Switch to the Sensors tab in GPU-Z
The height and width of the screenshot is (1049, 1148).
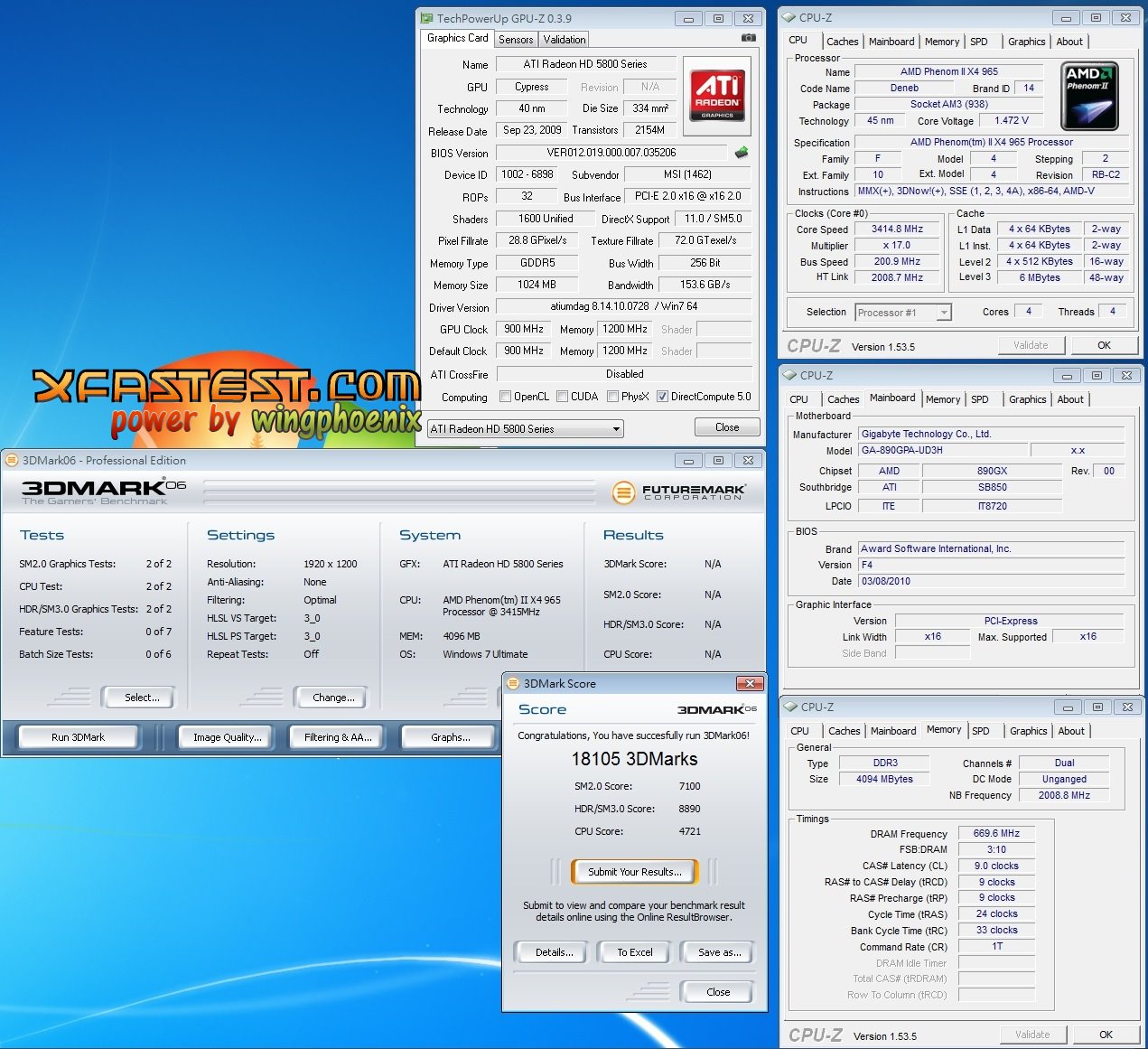pos(516,39)
